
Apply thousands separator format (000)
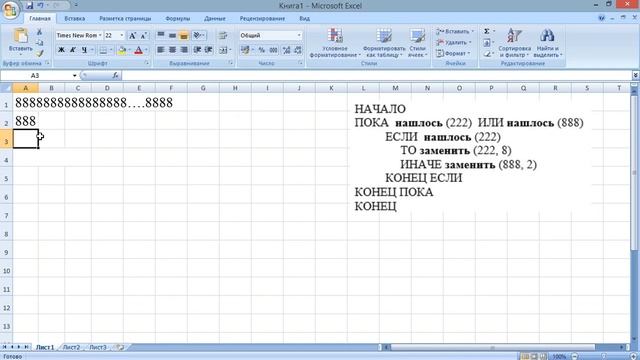click(x=273, y=50)
